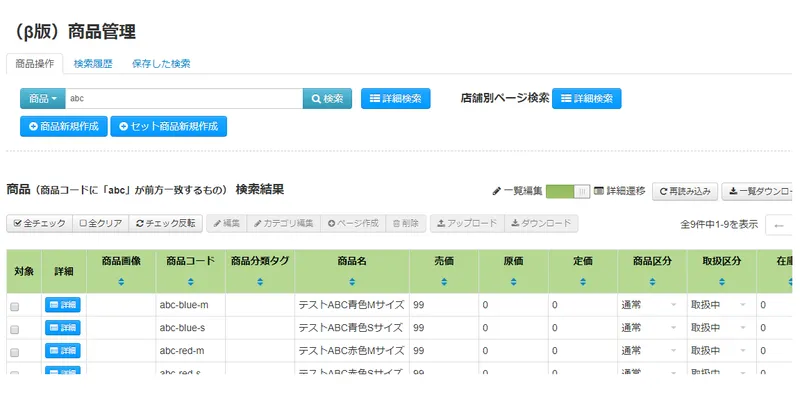Click the search input field containing abc
Screen dimensions: 800x397
pyautogui.click(x=184, y=98)
